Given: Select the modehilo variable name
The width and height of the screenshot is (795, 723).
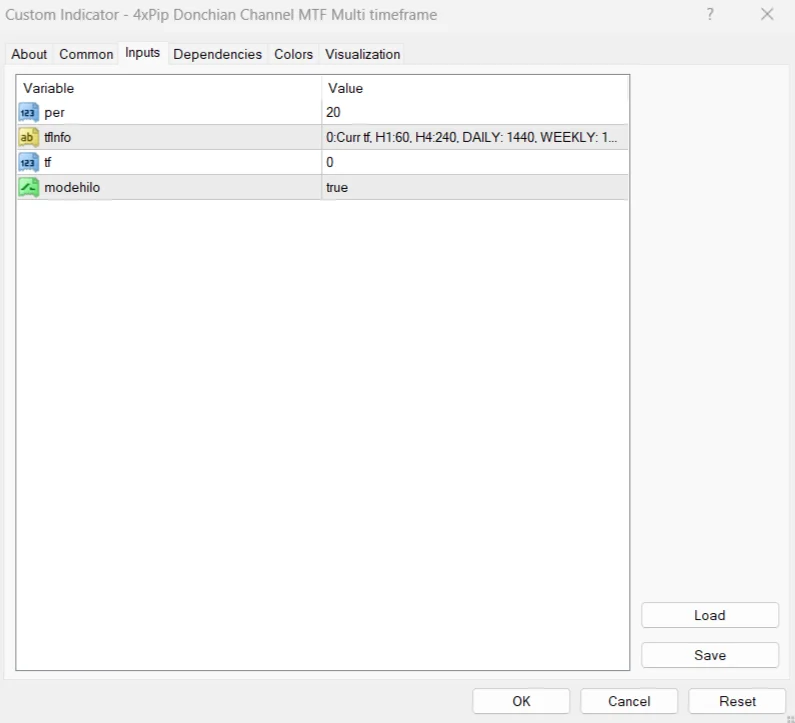Looking at the screenshot, I should 72,187.
